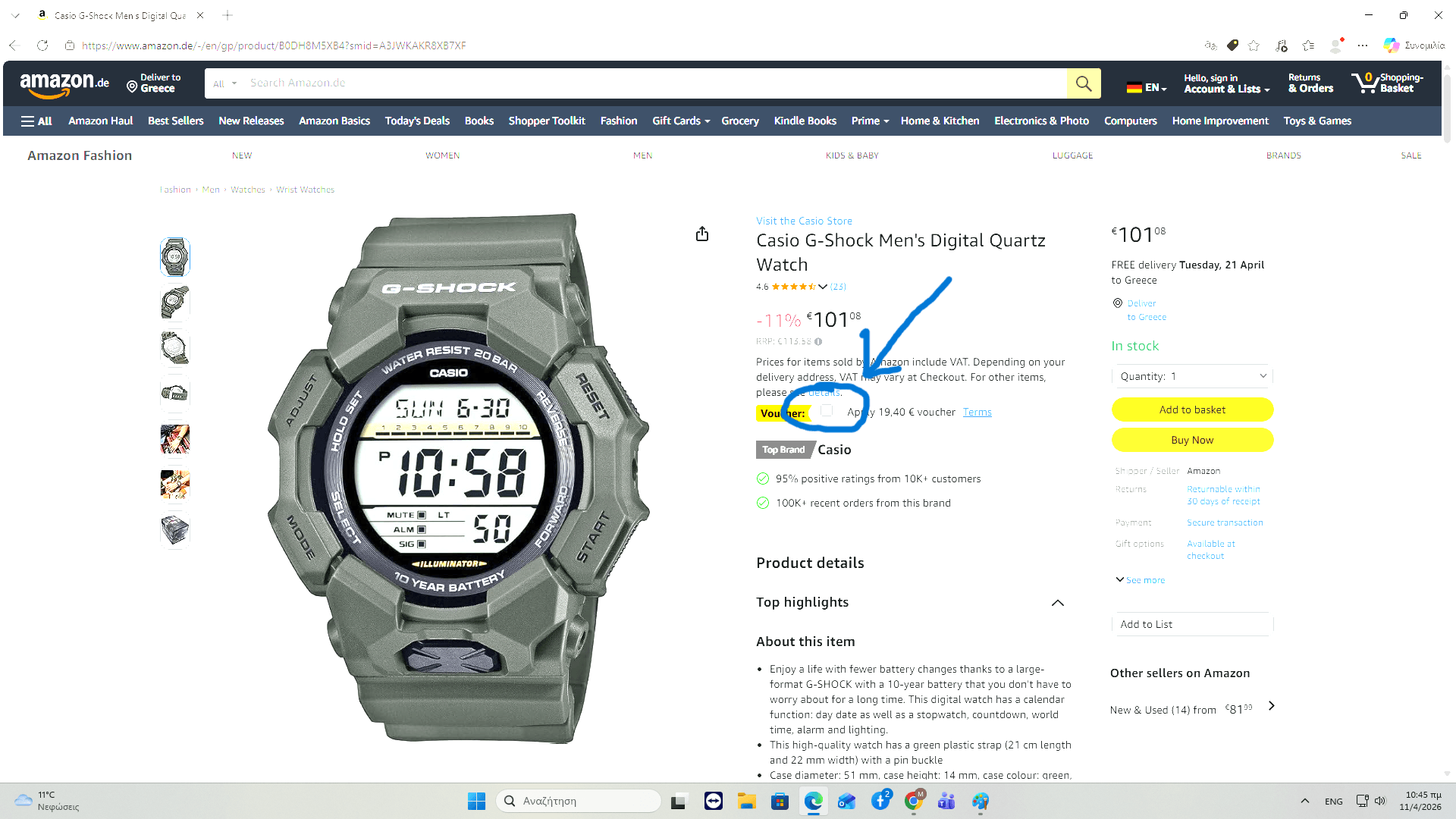The height and width of the screenshot is (819, 1456).
Task: Click browser back arrow
Action: coord(13,45)
